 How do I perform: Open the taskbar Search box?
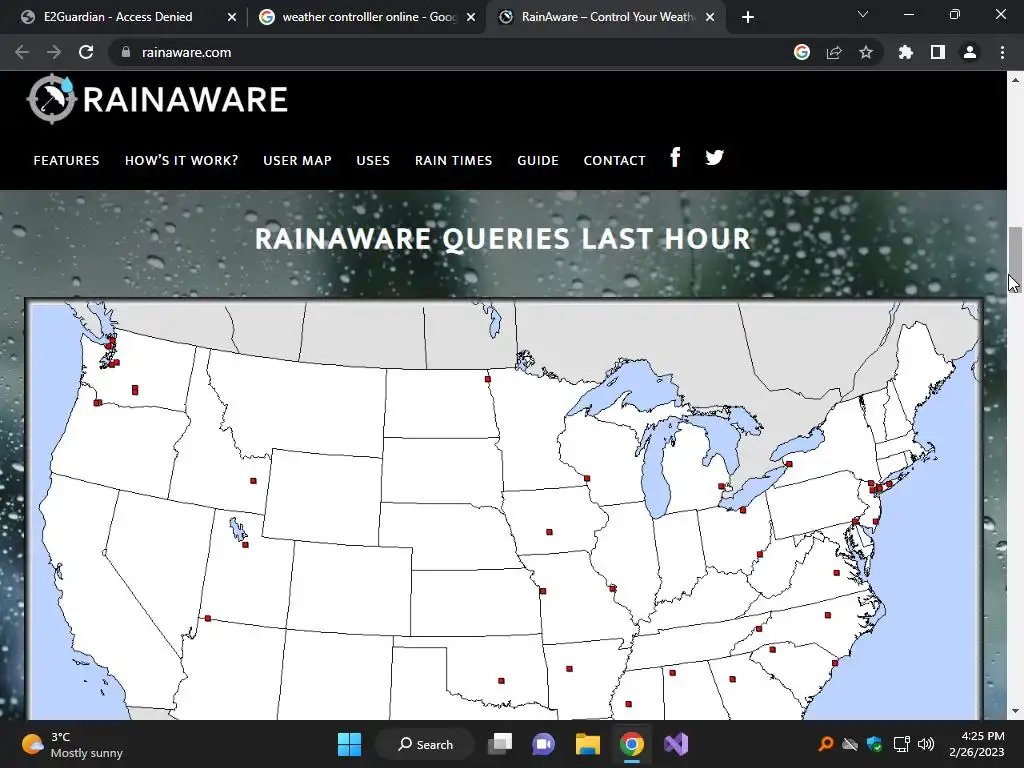[x=425, y=744]
